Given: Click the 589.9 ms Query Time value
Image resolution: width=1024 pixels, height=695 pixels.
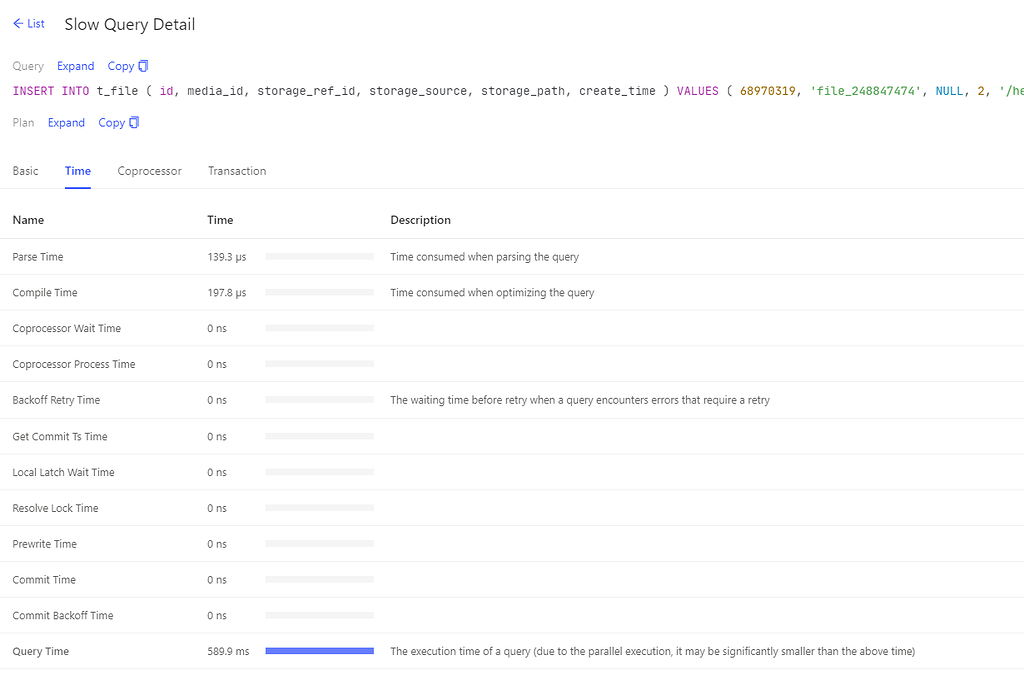Looking at the screenshot, I should (228, 651).
